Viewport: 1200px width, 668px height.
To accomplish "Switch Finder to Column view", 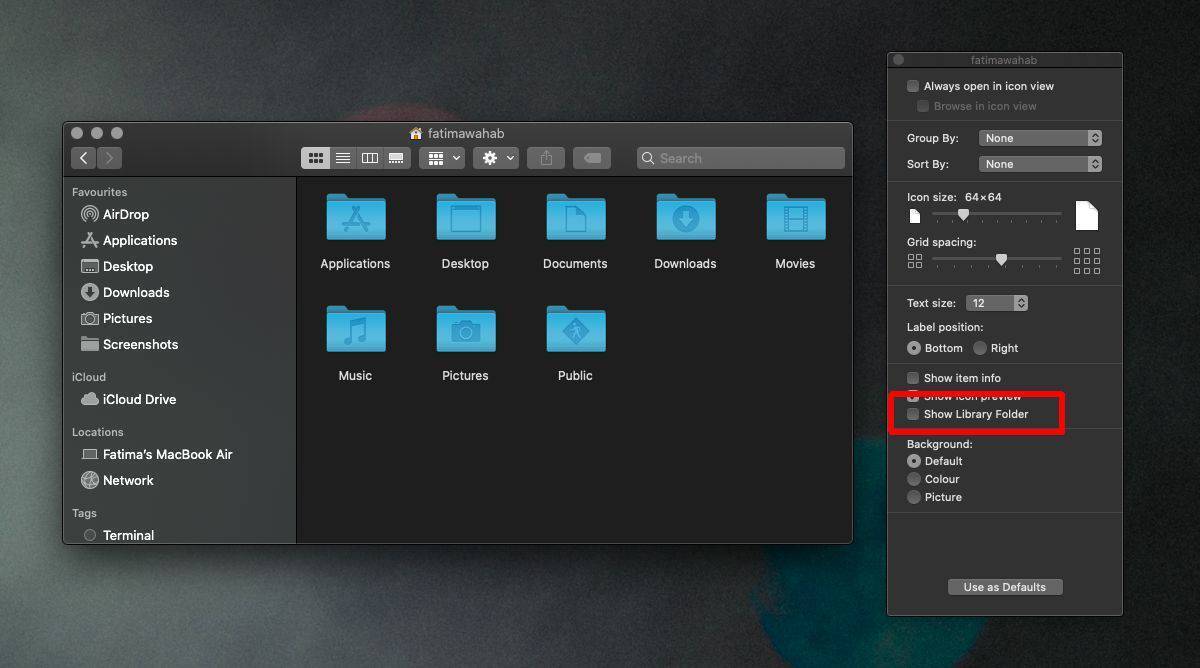I will 369,157.
